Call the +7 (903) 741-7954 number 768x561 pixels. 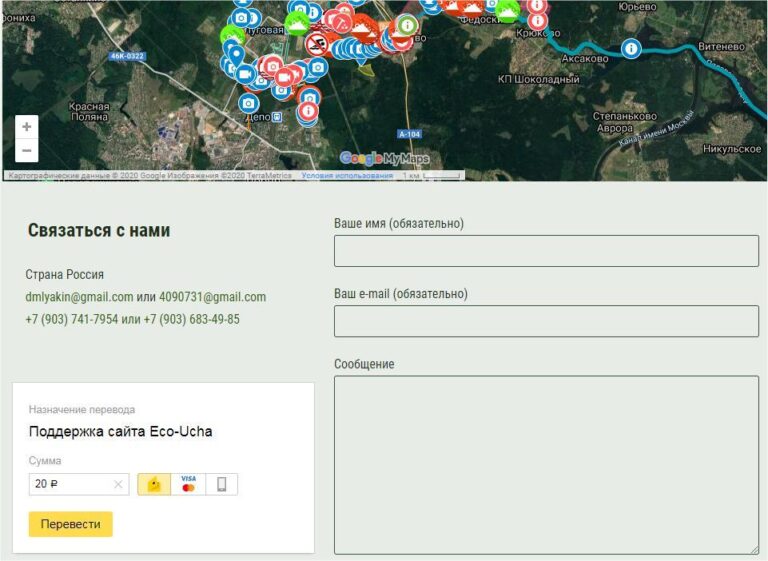pos(71,319)
